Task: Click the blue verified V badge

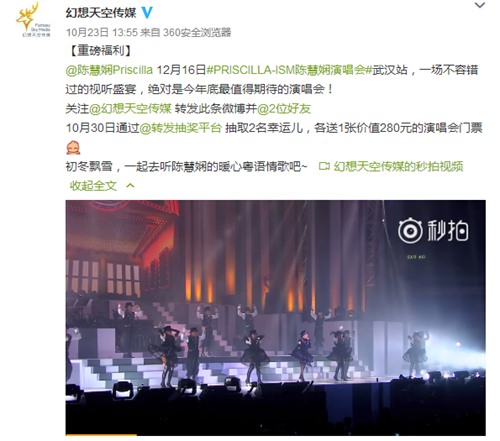Action: point(147,13)
